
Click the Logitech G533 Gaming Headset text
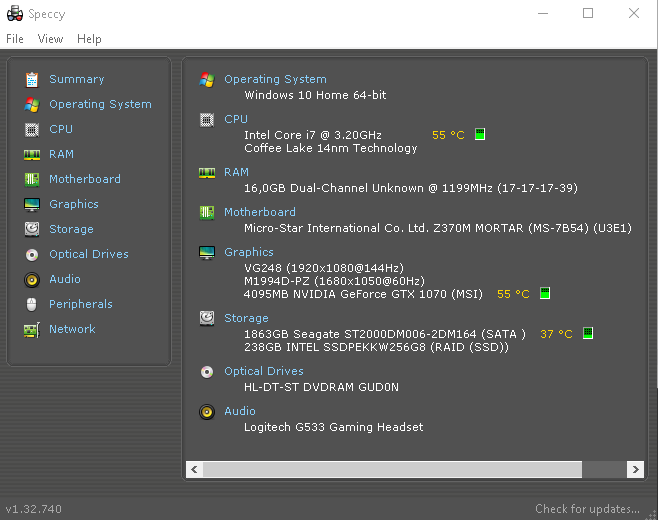[x=334, y=427]
